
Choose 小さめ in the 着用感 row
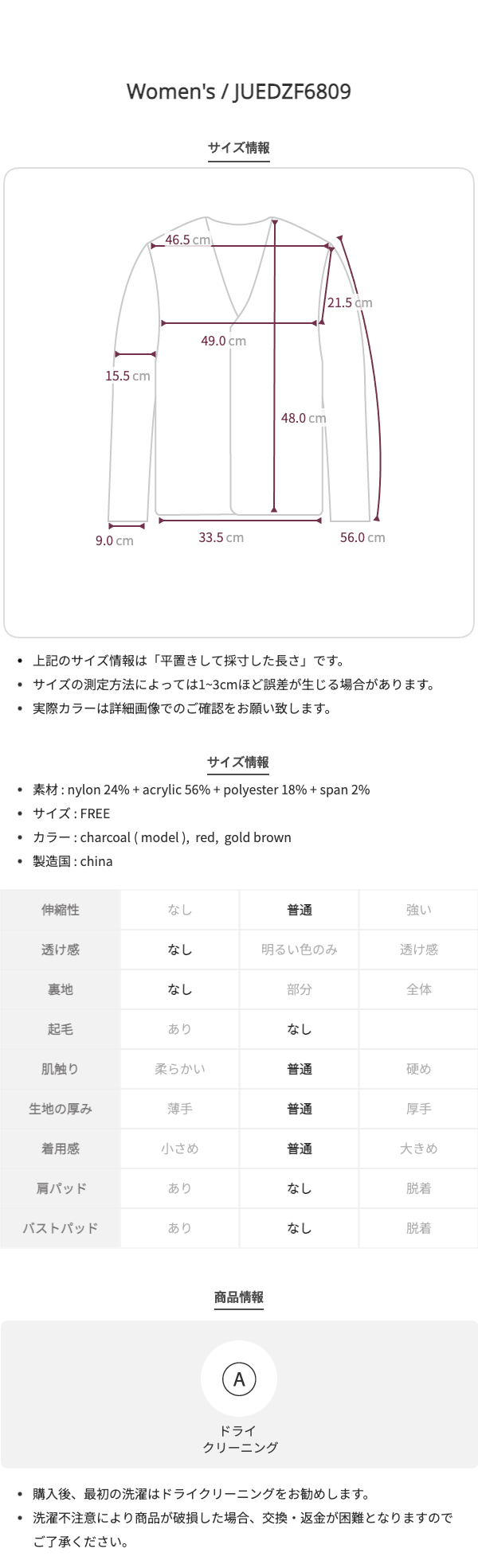[x=180, y=1149]
